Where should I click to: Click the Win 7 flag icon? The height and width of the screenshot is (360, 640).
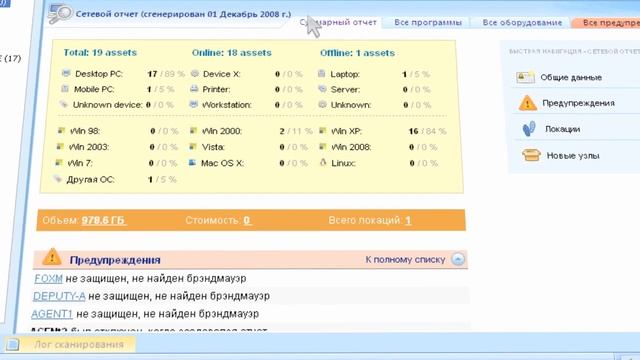coord(59,162)
